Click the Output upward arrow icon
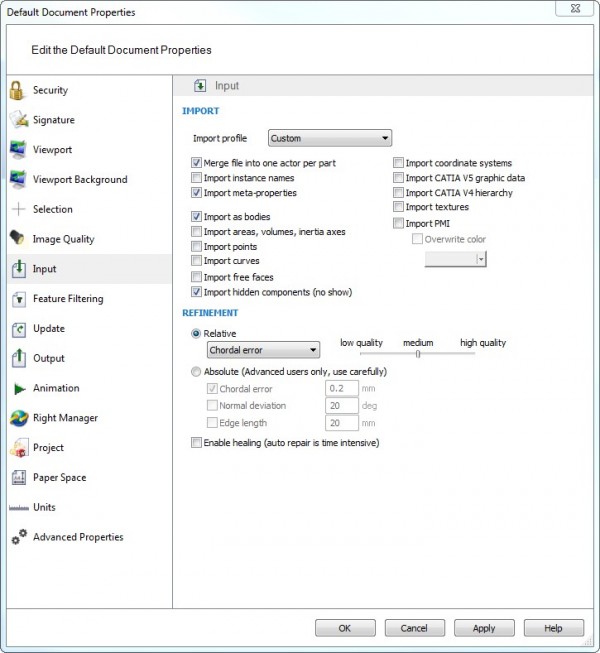 point(19,358)
